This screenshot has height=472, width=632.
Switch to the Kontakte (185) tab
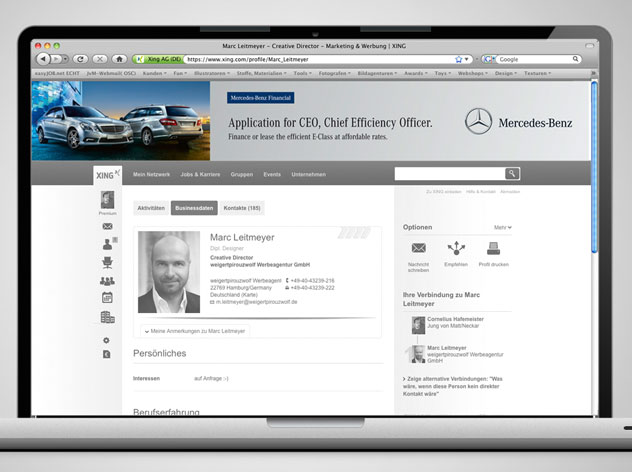242,208
